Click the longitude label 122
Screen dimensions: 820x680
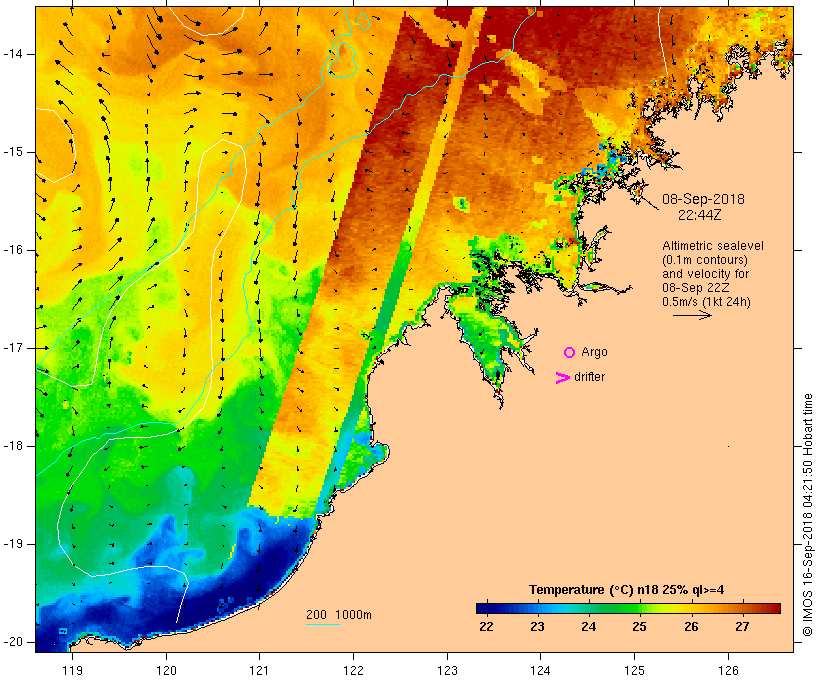354,670
